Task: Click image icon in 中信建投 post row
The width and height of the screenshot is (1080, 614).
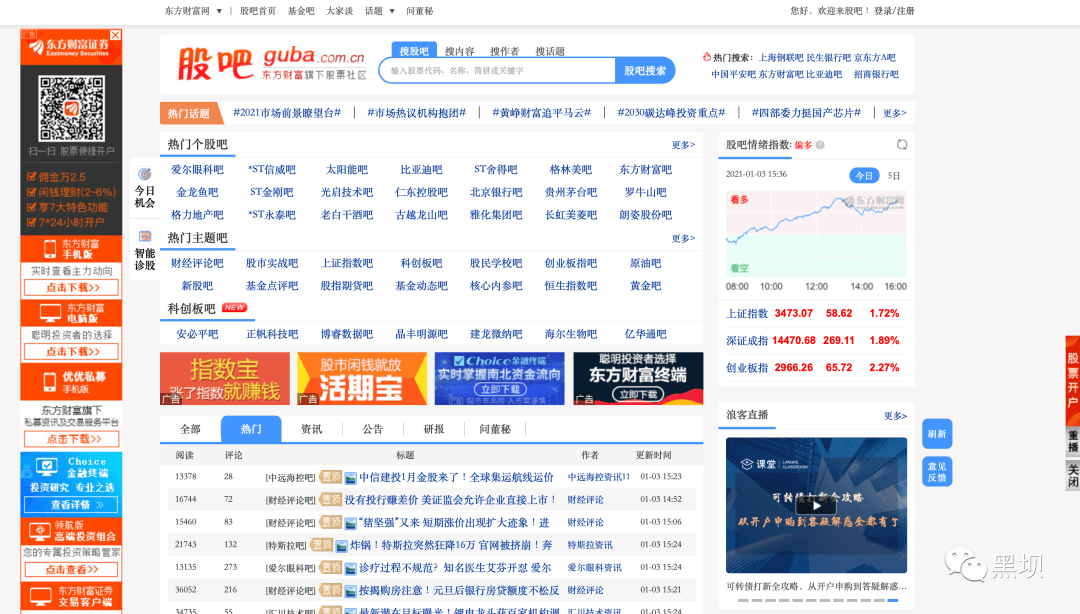Action: coord(351,478)
